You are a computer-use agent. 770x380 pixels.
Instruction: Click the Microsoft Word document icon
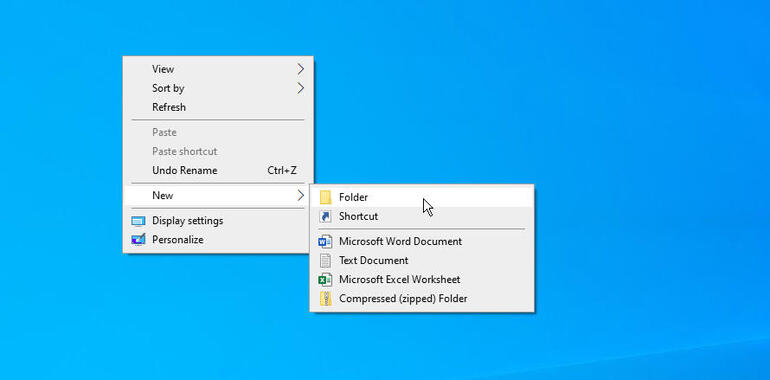(325, 242)
